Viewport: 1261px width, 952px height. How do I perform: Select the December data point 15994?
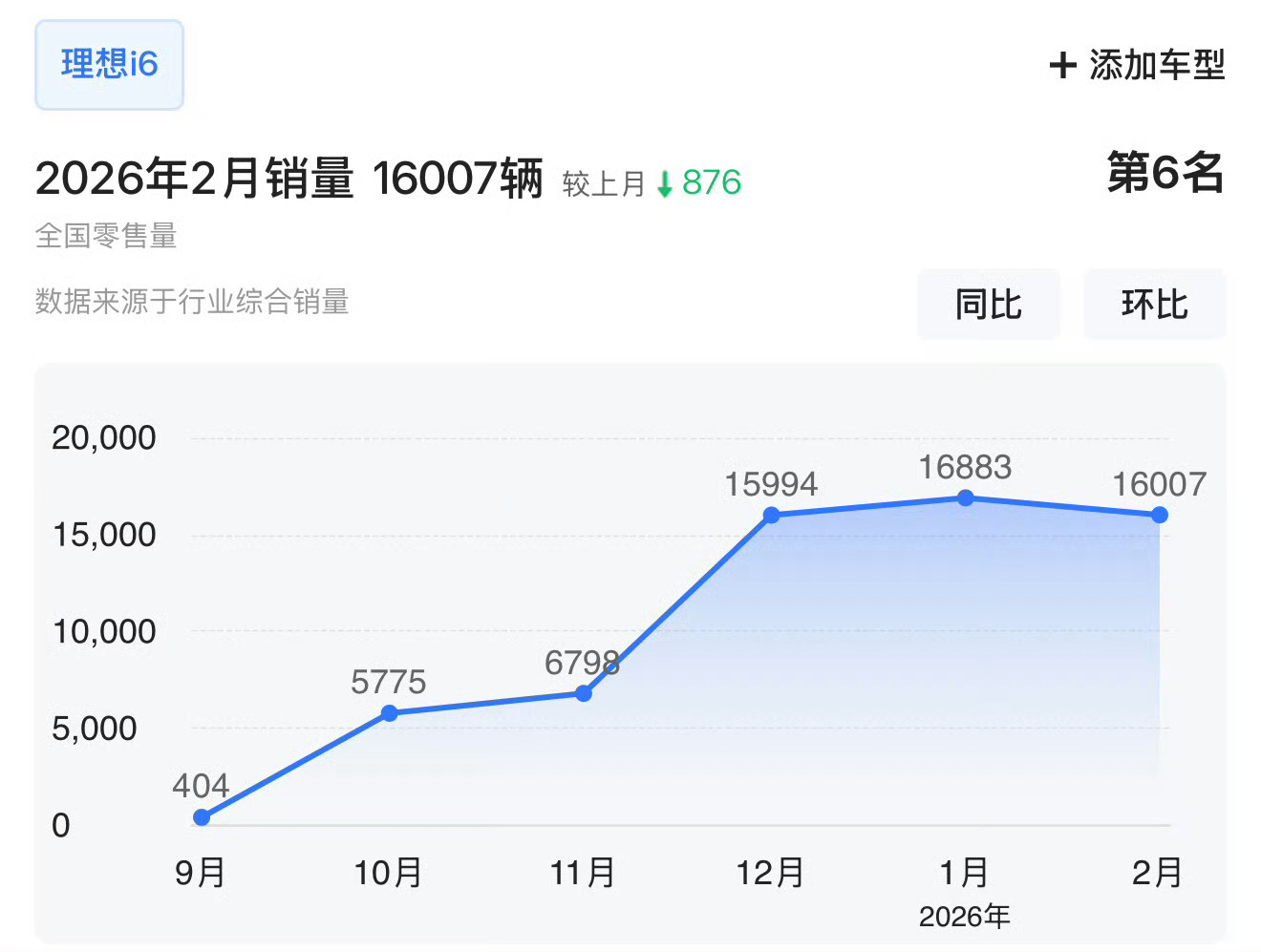click(x=772, y=516)
